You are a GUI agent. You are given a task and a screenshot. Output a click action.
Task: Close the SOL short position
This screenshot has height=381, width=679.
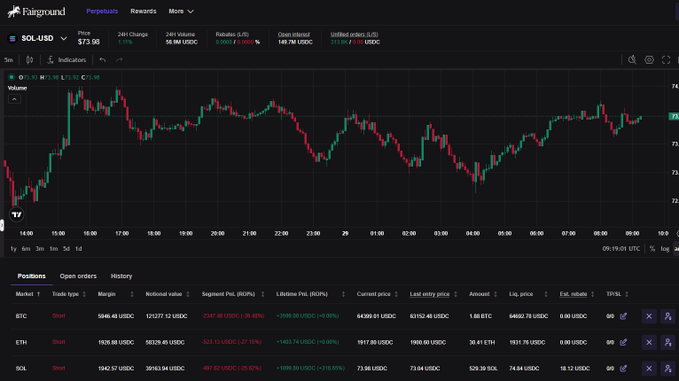[x=649, y=368]
